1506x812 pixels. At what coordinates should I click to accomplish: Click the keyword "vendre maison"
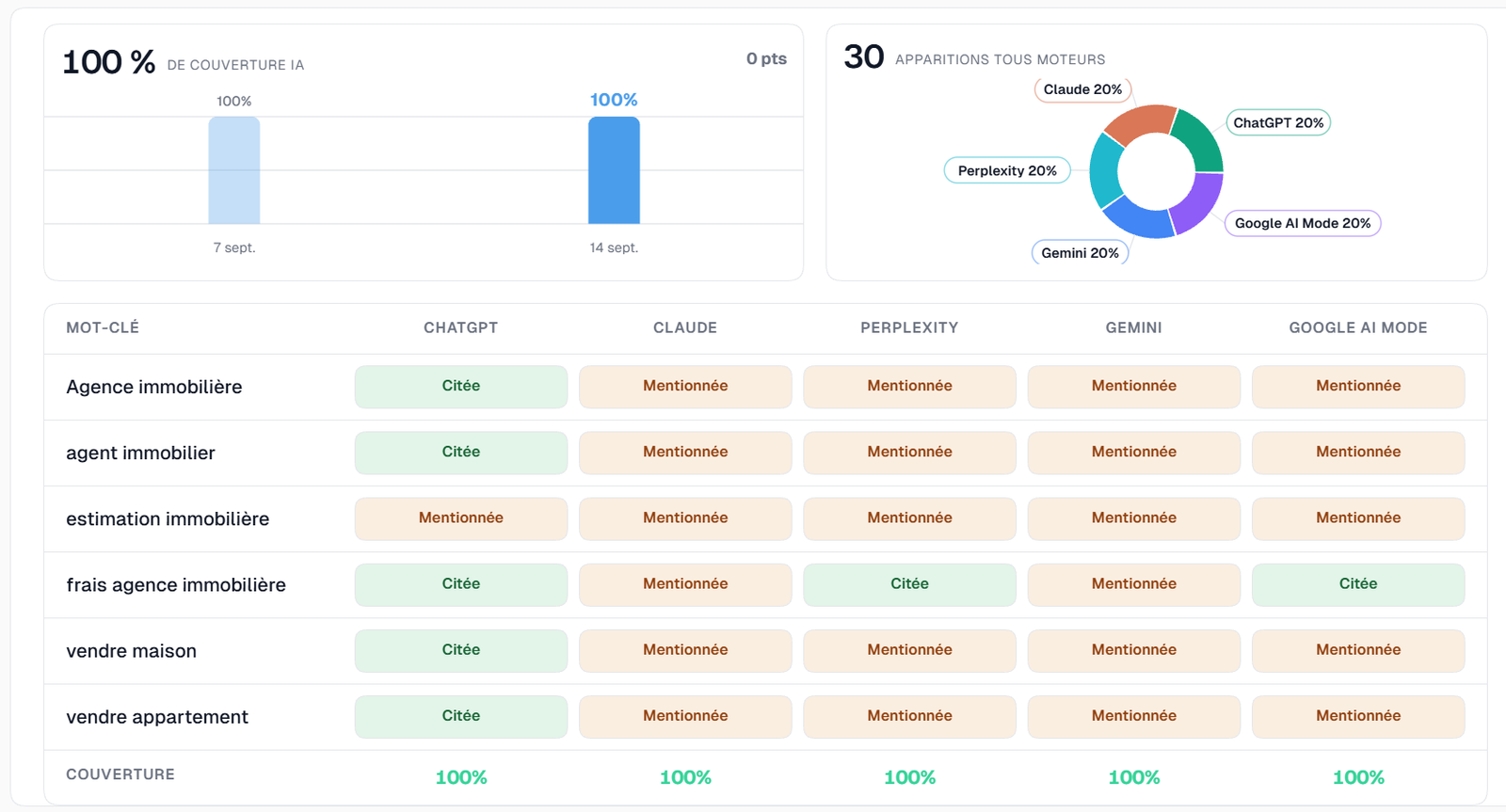click(132, 651)
